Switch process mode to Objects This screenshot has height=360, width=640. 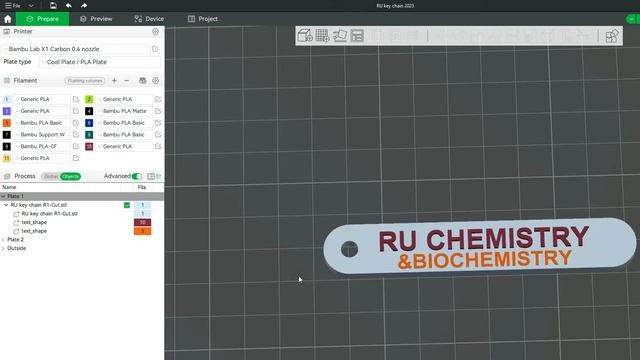point(70,176)
